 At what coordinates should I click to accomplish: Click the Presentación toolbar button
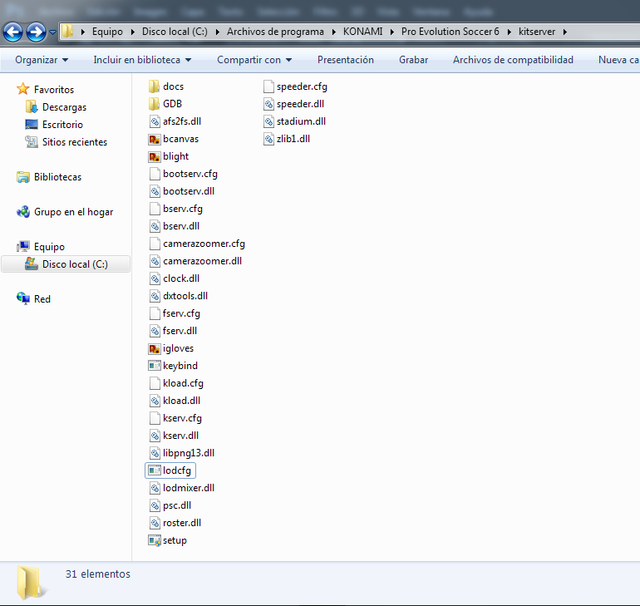click(x=345, y=60)
